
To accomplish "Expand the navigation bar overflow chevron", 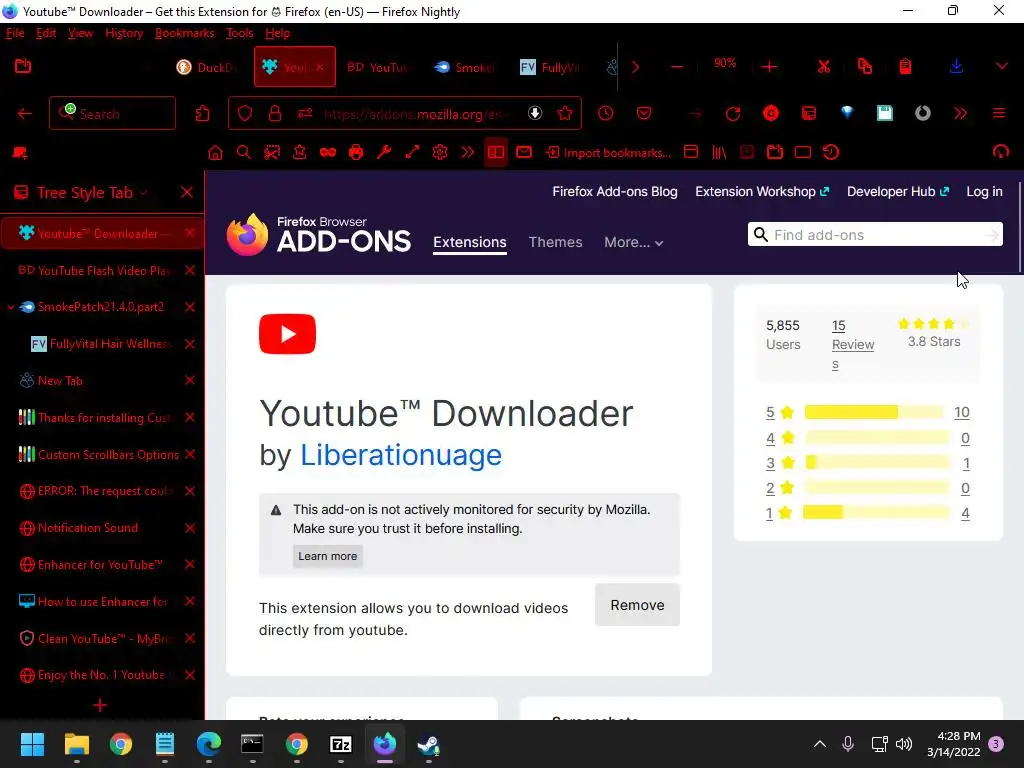I will coord(960,114).
